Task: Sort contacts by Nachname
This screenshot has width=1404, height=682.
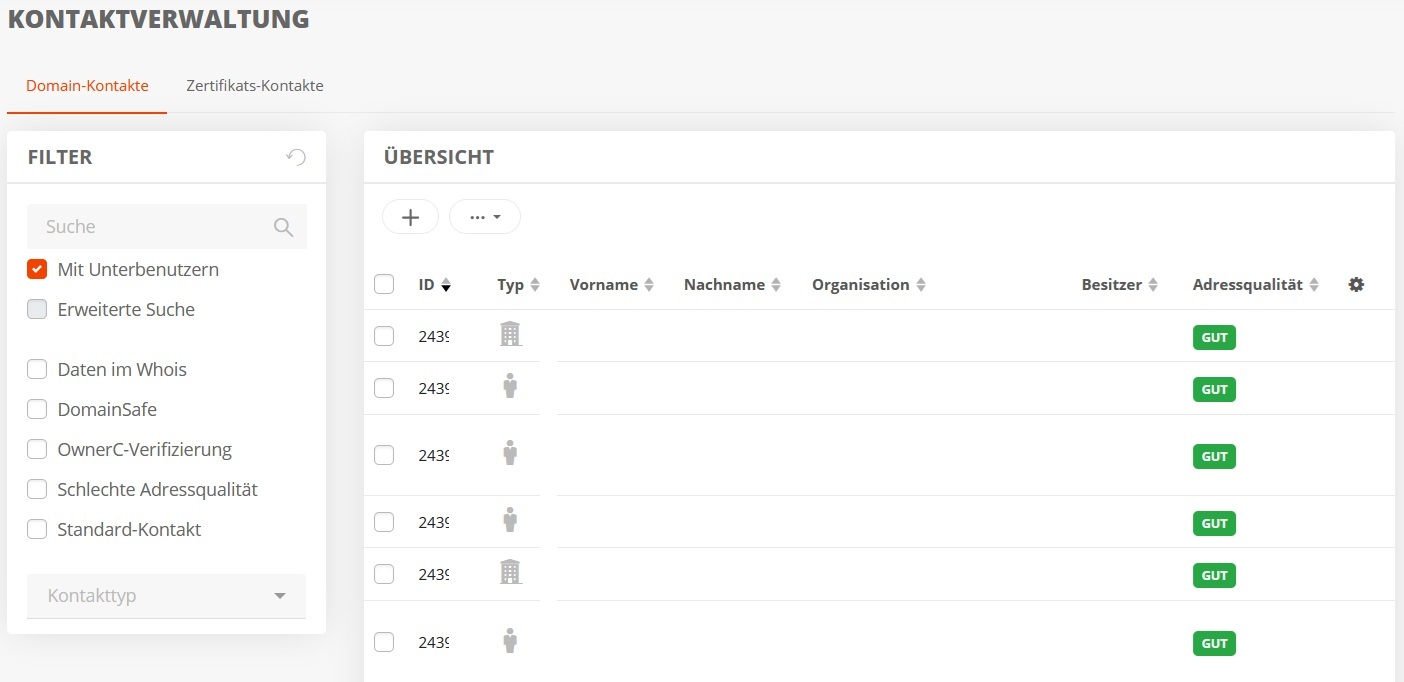Action: click(733, 285)
